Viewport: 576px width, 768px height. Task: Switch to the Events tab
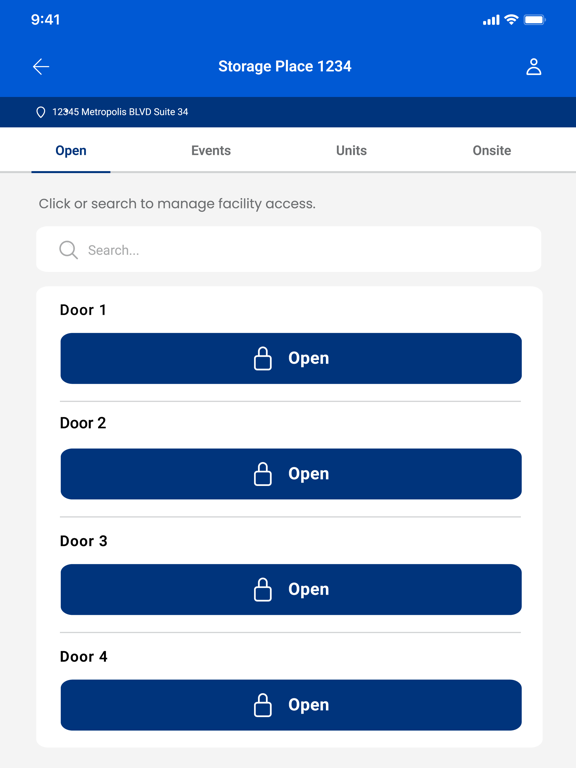point(211,150)
